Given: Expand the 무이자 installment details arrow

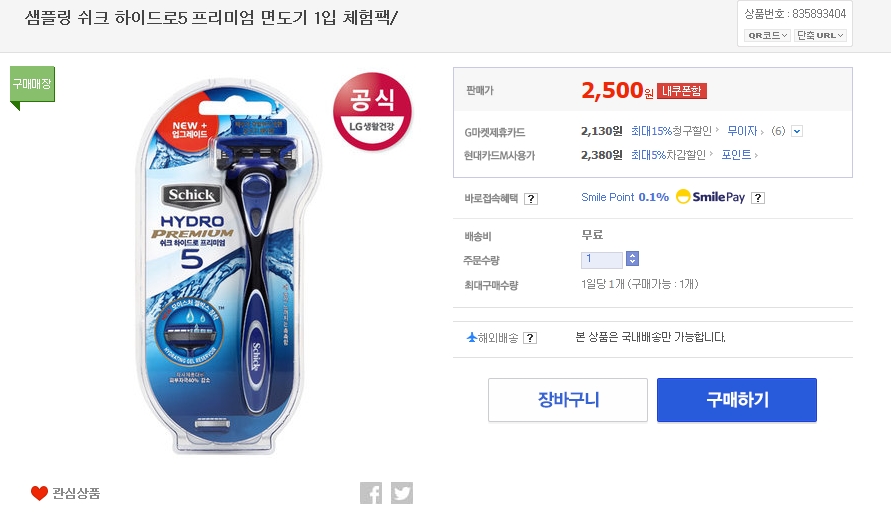Looking at the screenshot, I should tap(797, 131).
